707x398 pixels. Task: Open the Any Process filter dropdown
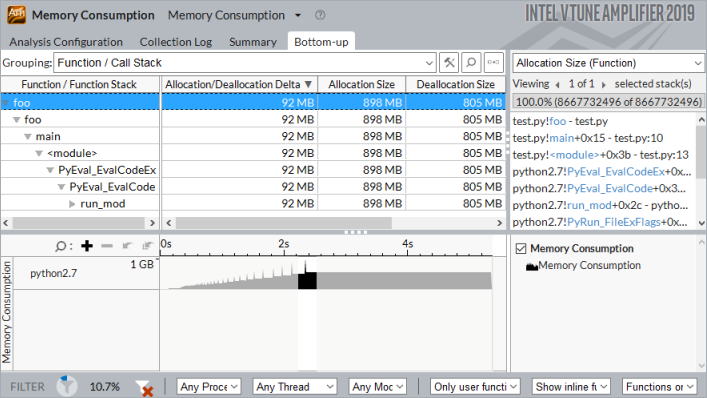coord(209,387)
